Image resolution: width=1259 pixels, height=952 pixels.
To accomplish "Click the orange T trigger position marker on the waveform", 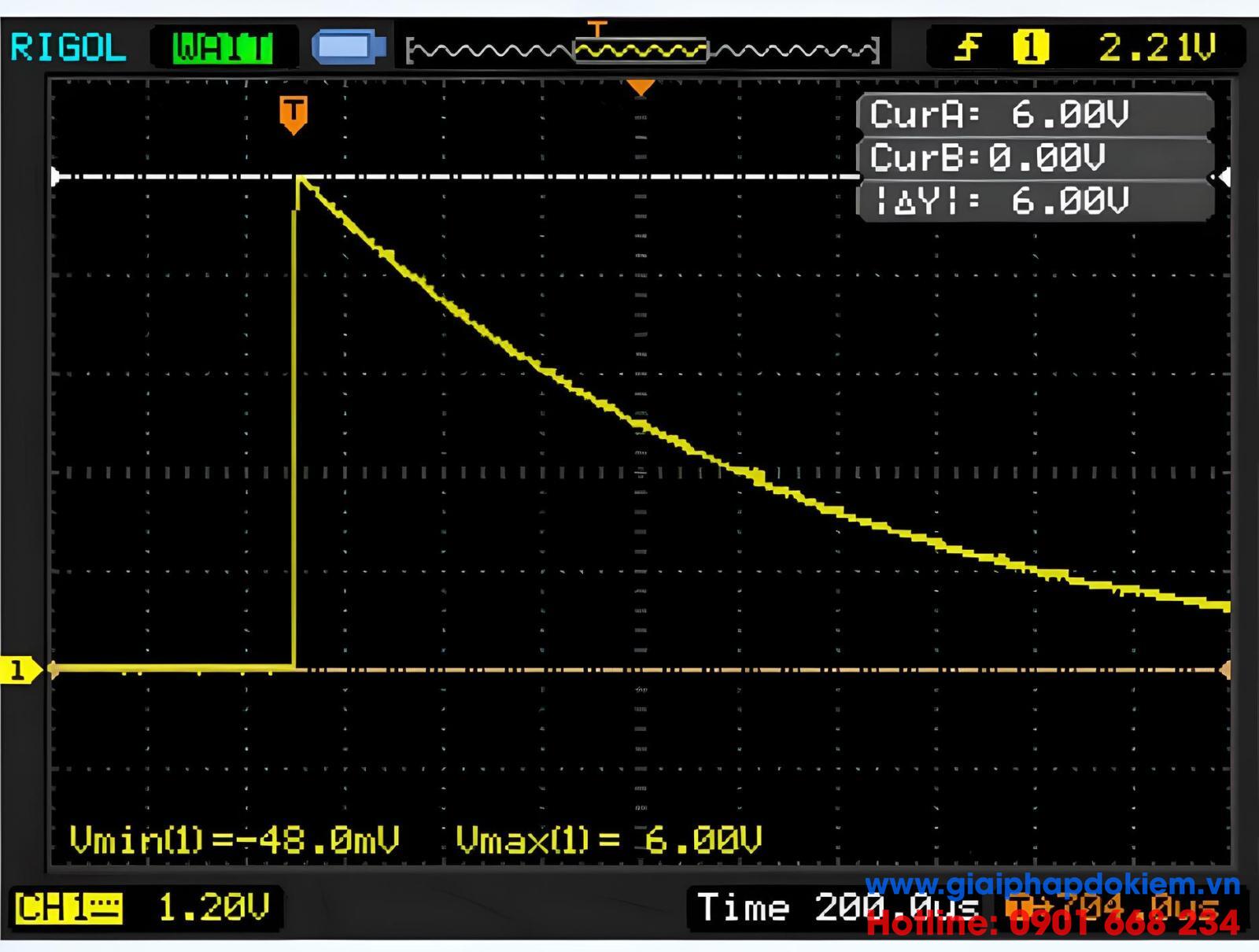I will point(293,114).
